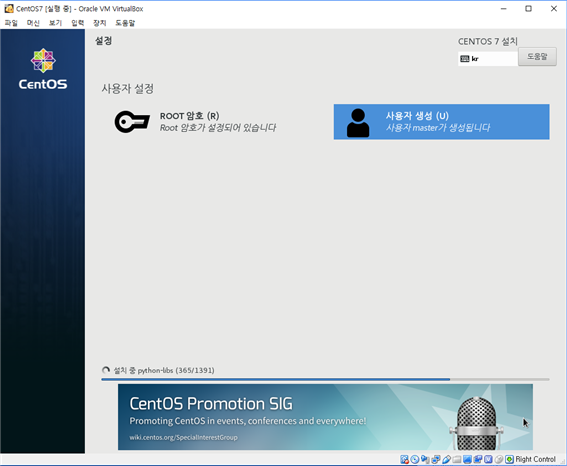
Task: Click the network adapters status icon
Action: 436,459
